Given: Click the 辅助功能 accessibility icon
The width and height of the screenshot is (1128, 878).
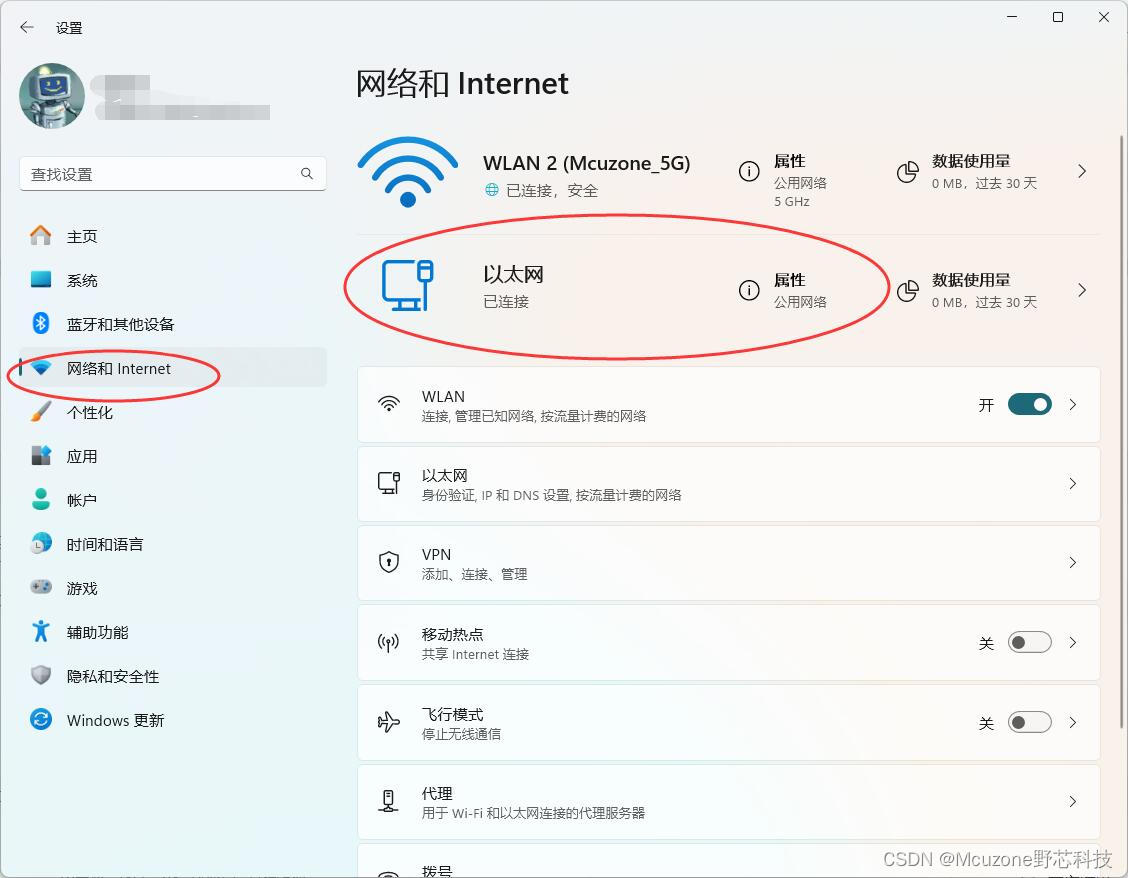Looking at the screenshot, I should coord(41,631).
